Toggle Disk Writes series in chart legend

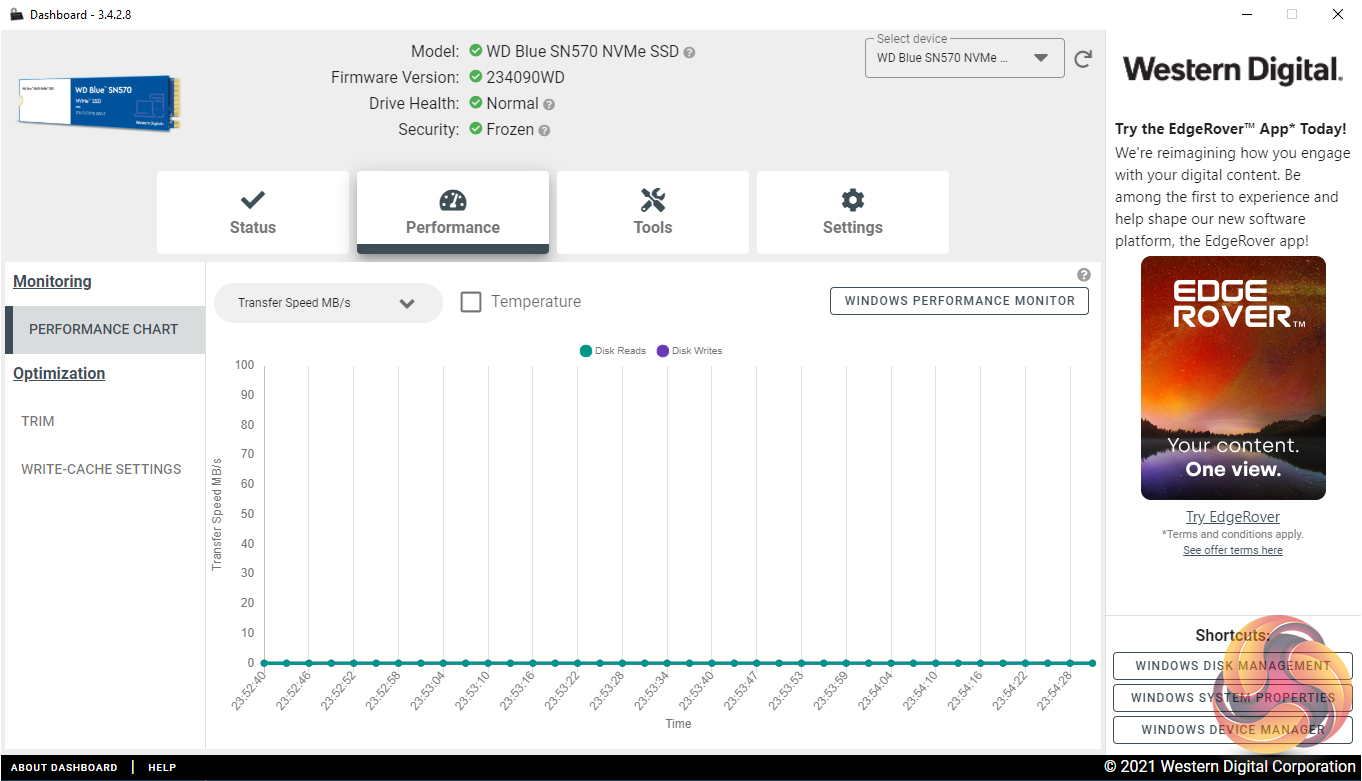[x=689, y=351]
